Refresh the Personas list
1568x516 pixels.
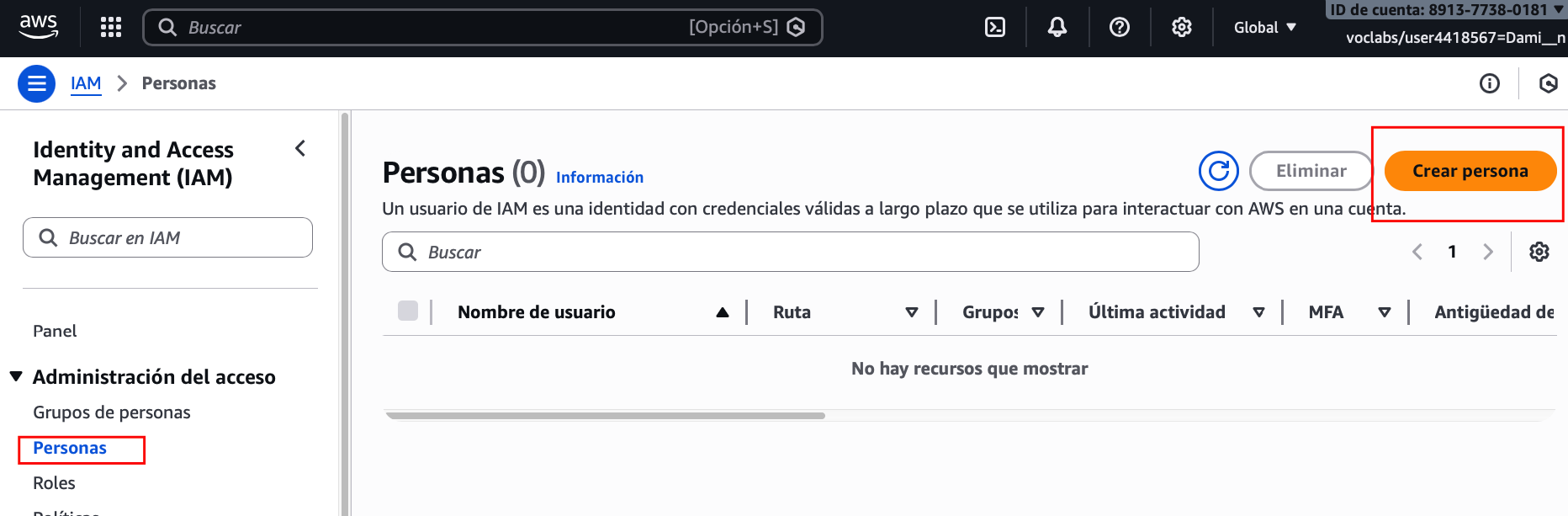click(1218, 171)
